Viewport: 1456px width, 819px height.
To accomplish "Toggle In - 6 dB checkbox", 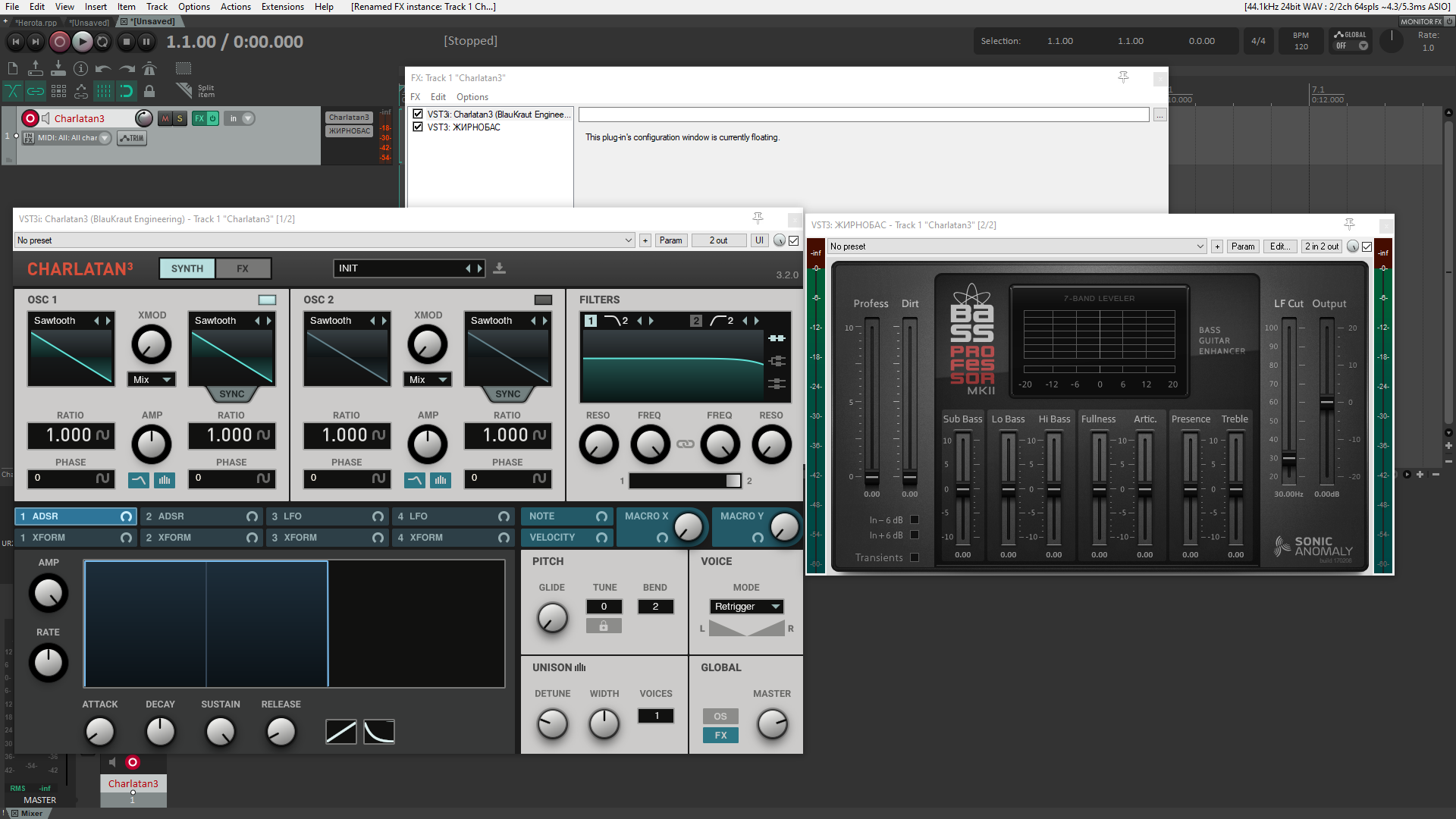I will point(914,520).
